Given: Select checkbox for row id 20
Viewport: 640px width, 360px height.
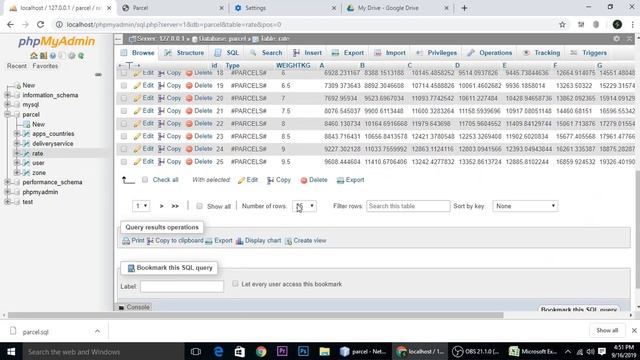Looking at the screenshot, I should [124, 98].
